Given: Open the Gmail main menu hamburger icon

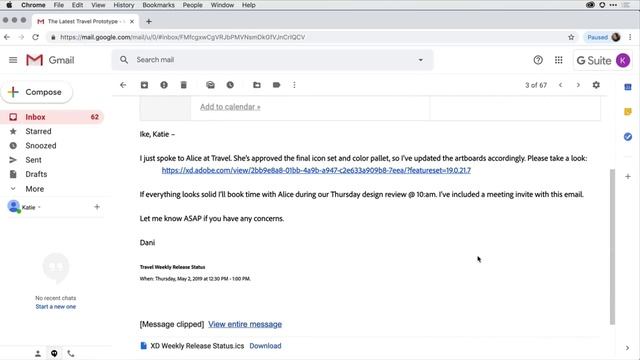Looking at the screenshot, I should [13, 60].
